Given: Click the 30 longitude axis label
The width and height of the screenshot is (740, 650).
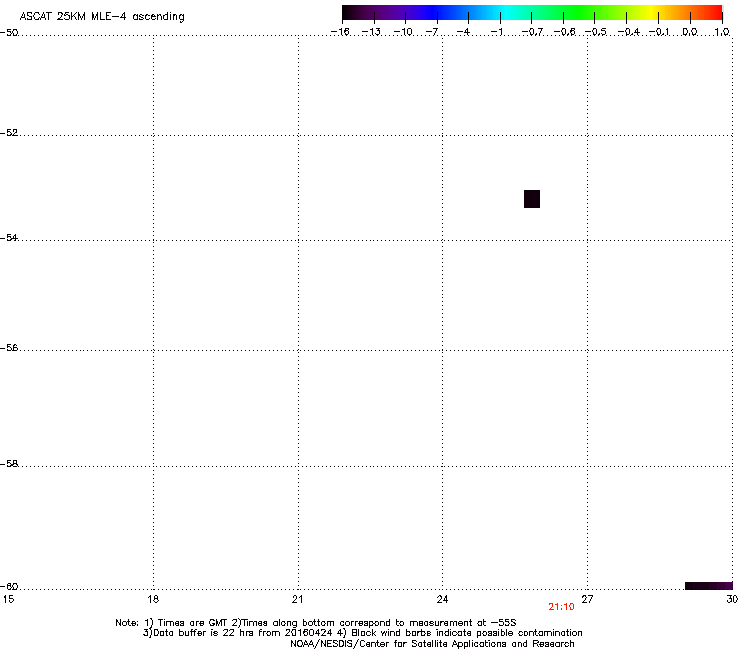Looking at the screenshot, I should [732, 599].
